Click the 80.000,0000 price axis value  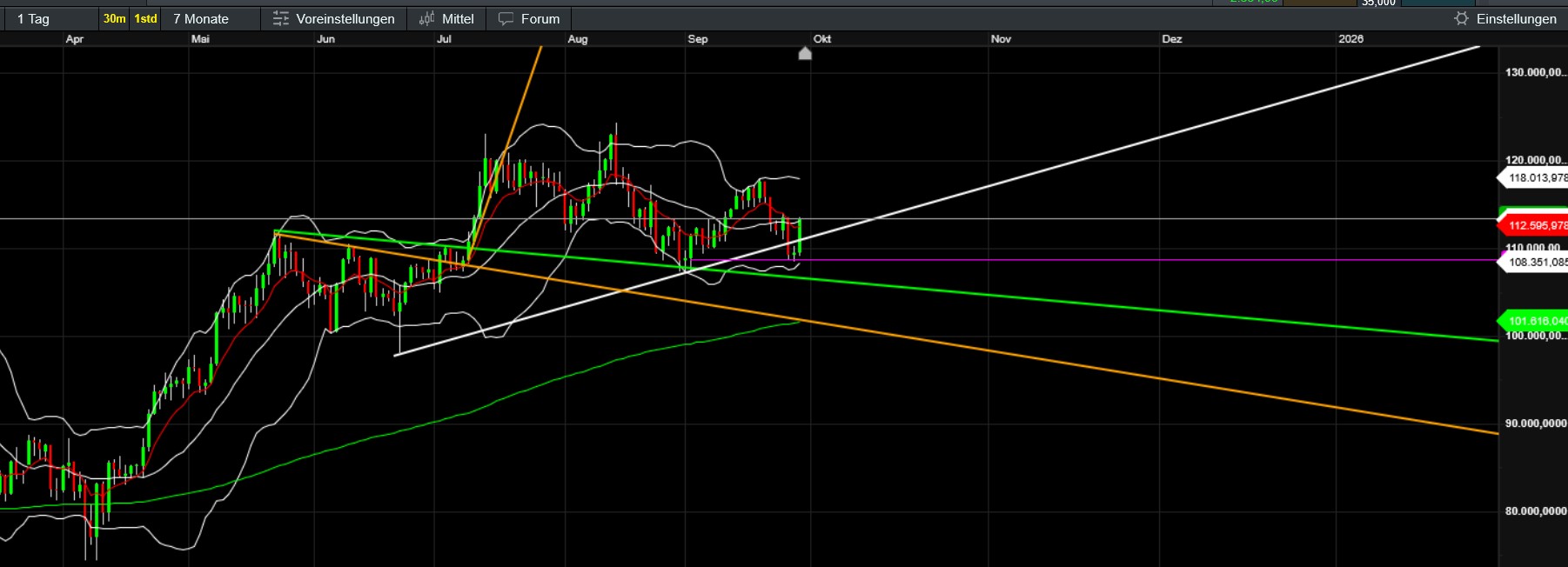pyautogui.click(x=1536, y=511)
